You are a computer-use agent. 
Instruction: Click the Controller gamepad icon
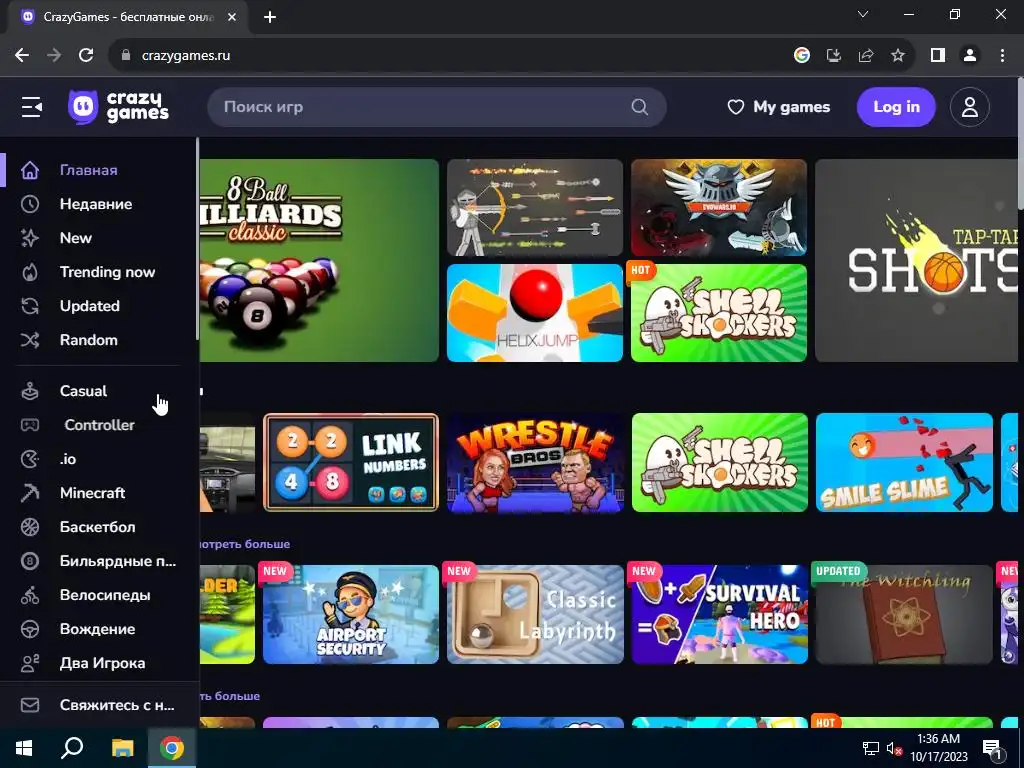click(x=30, y=425)
